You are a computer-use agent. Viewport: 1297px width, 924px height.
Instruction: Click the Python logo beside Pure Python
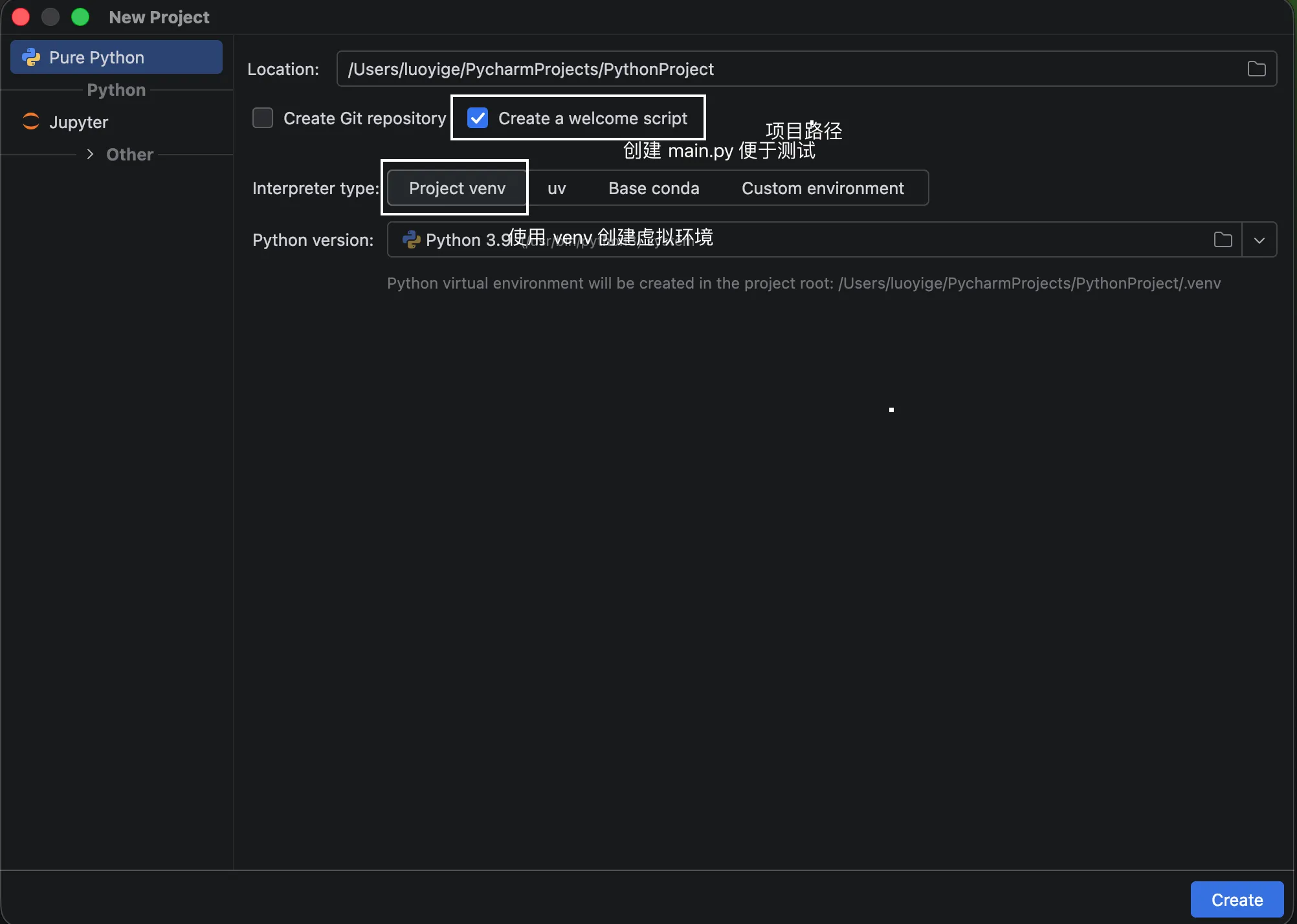[x=31, y=58]
